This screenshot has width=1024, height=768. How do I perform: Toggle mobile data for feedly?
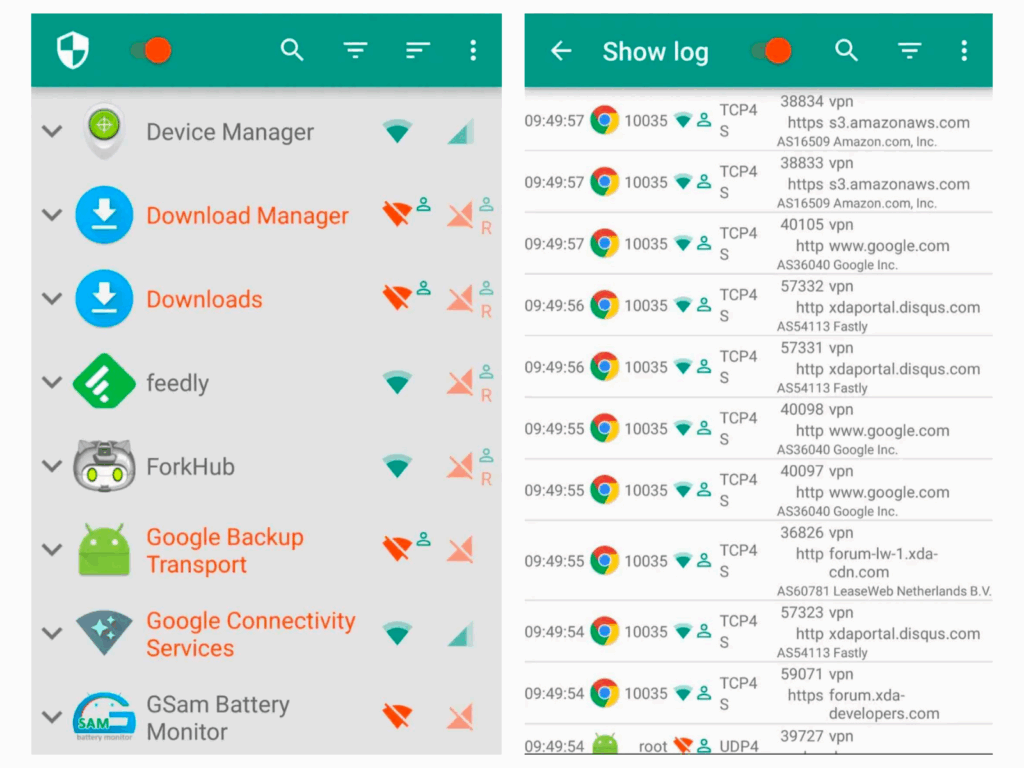tap(460, 382)
